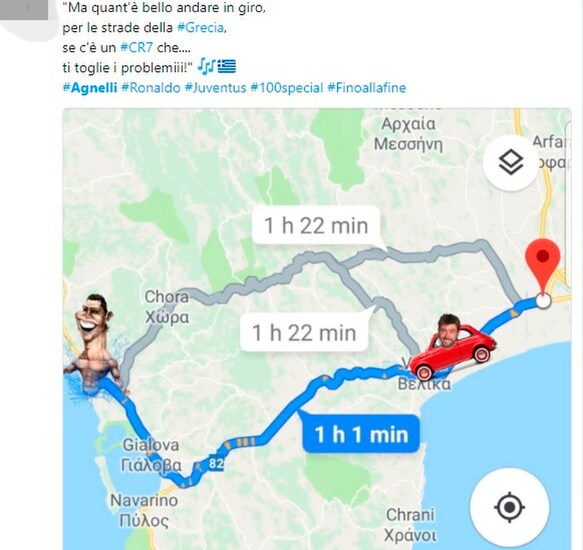Click the Greek flag emoji
The width and height of the screenshot is (583, 550).
click(x=226, y=67)
